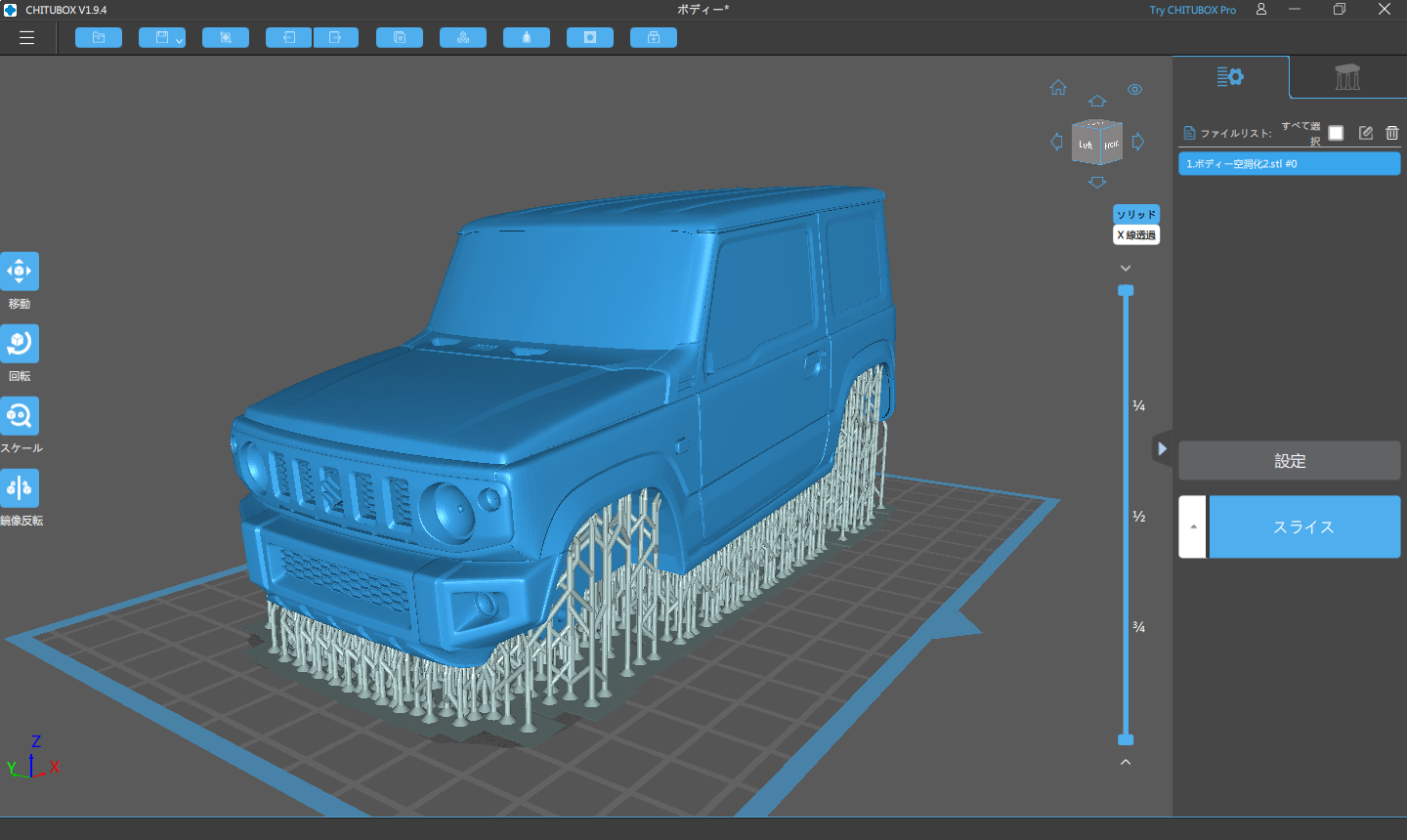
Task: Tick the select-all files checkbox
Action: coord(1336,133)
